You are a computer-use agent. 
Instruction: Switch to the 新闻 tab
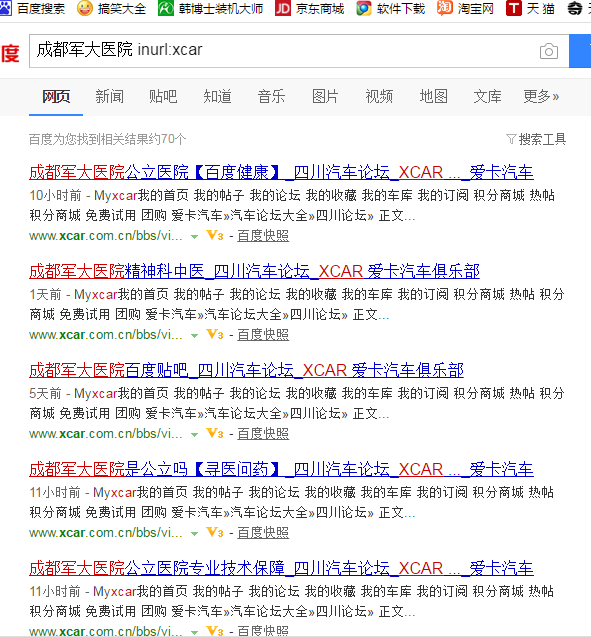(x=110, y=96)
